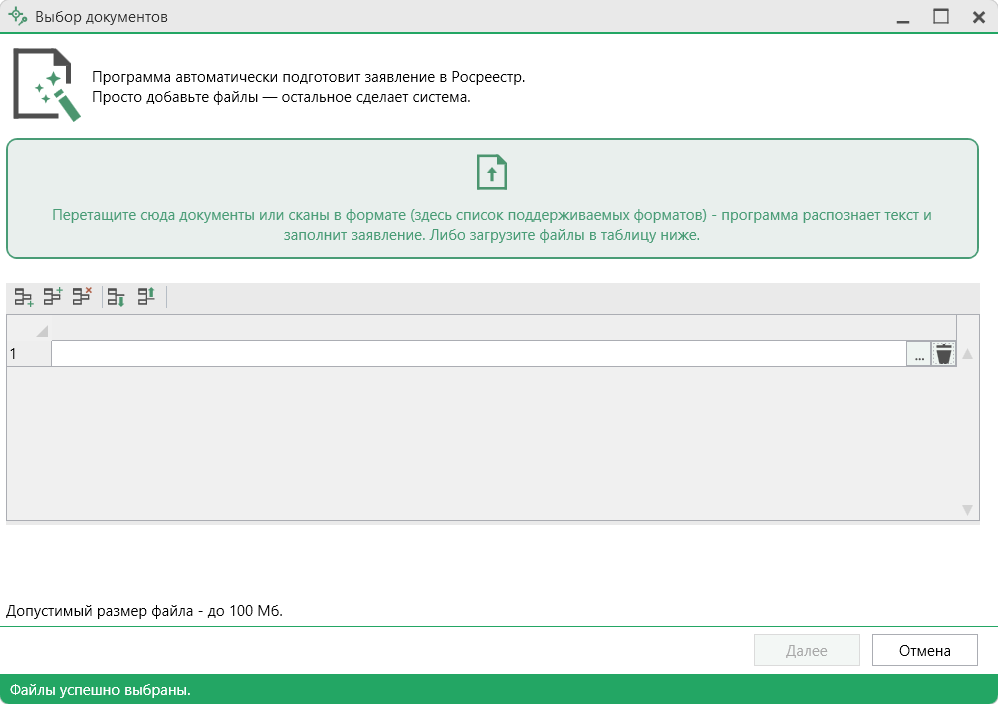This screenshot has width=998, height=704.
Task: Click the insert row toolbar icon
Action: tap(53, 297)
